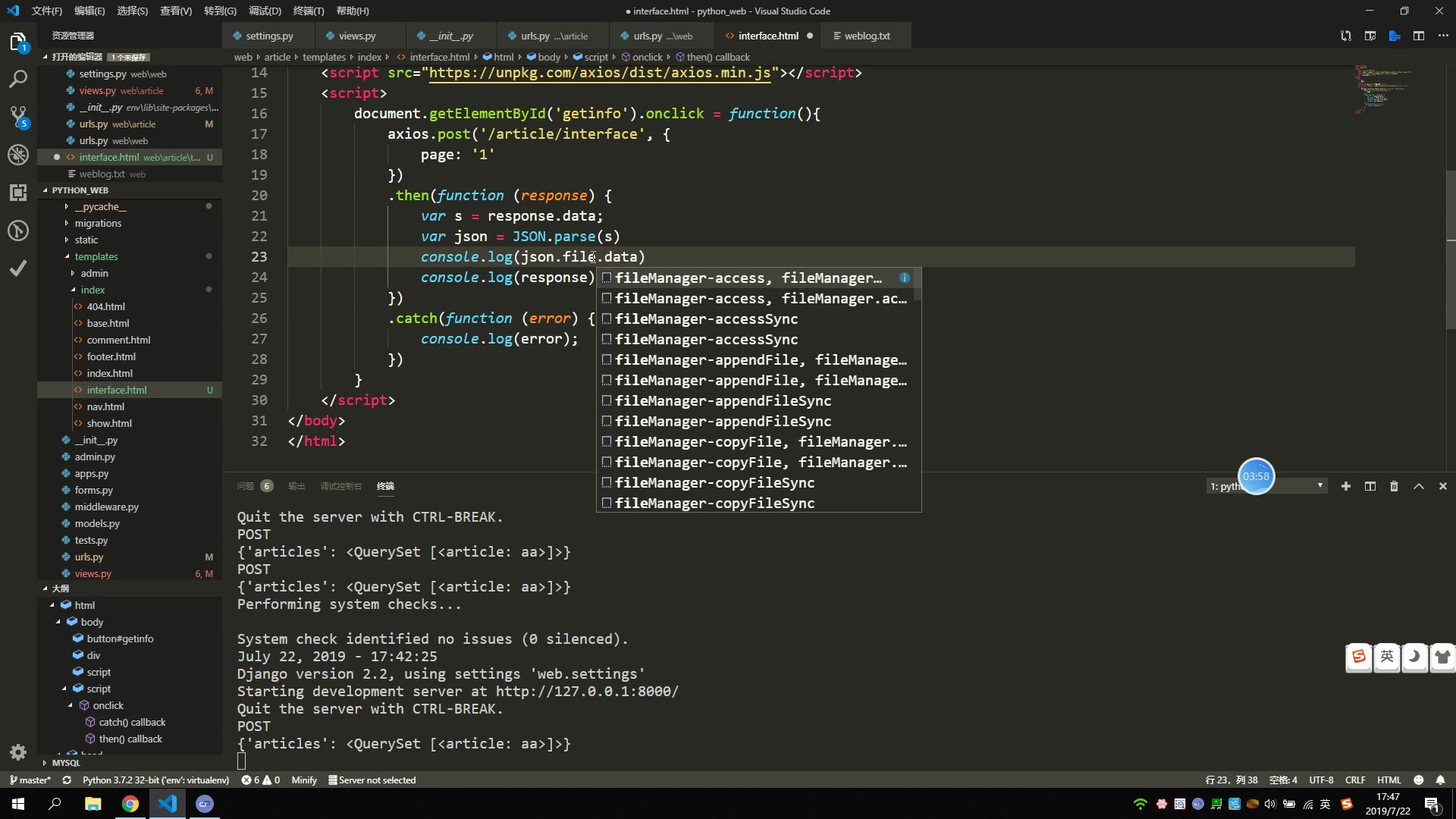Select encoding UTF-8 in status bar

click(1322, 779)
